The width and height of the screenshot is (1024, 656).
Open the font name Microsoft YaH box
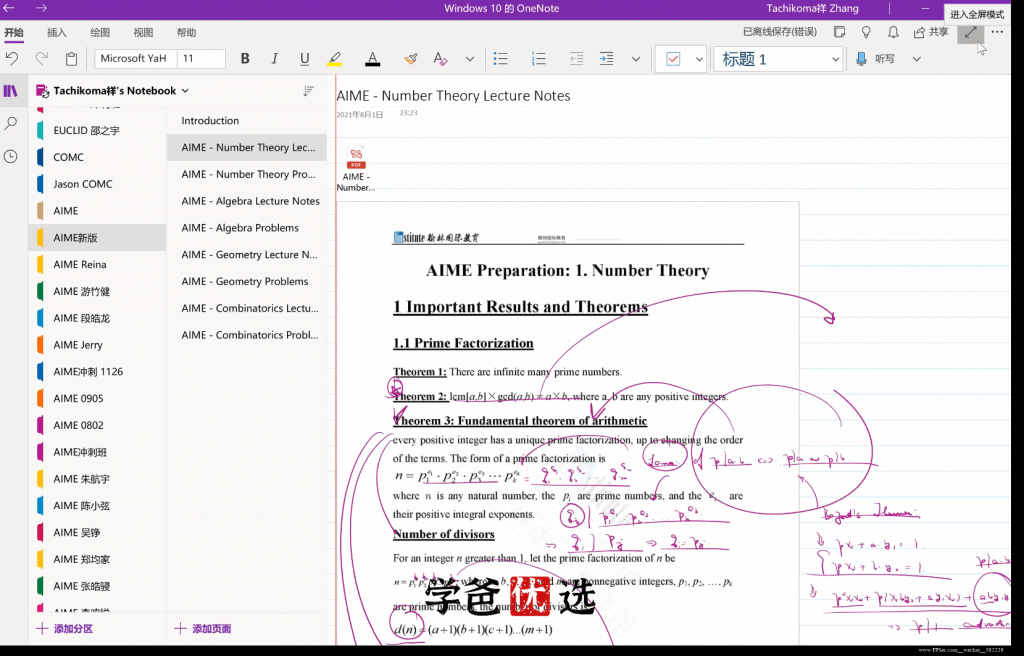click(135, 59)
